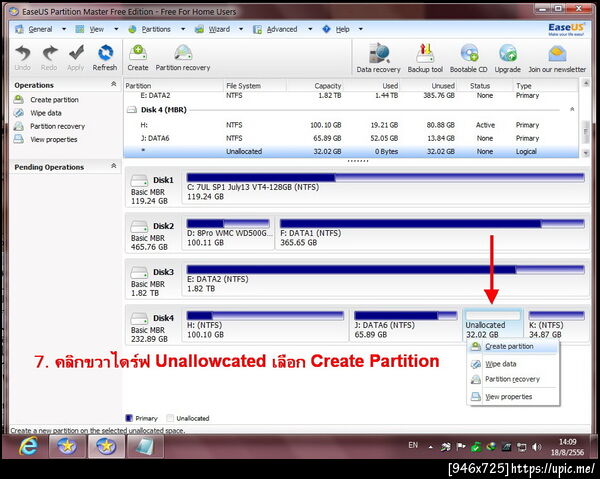The height and width of the screenshot is (479, 600).
Task: Click the Disk4 drive icon
Action: 139,318
